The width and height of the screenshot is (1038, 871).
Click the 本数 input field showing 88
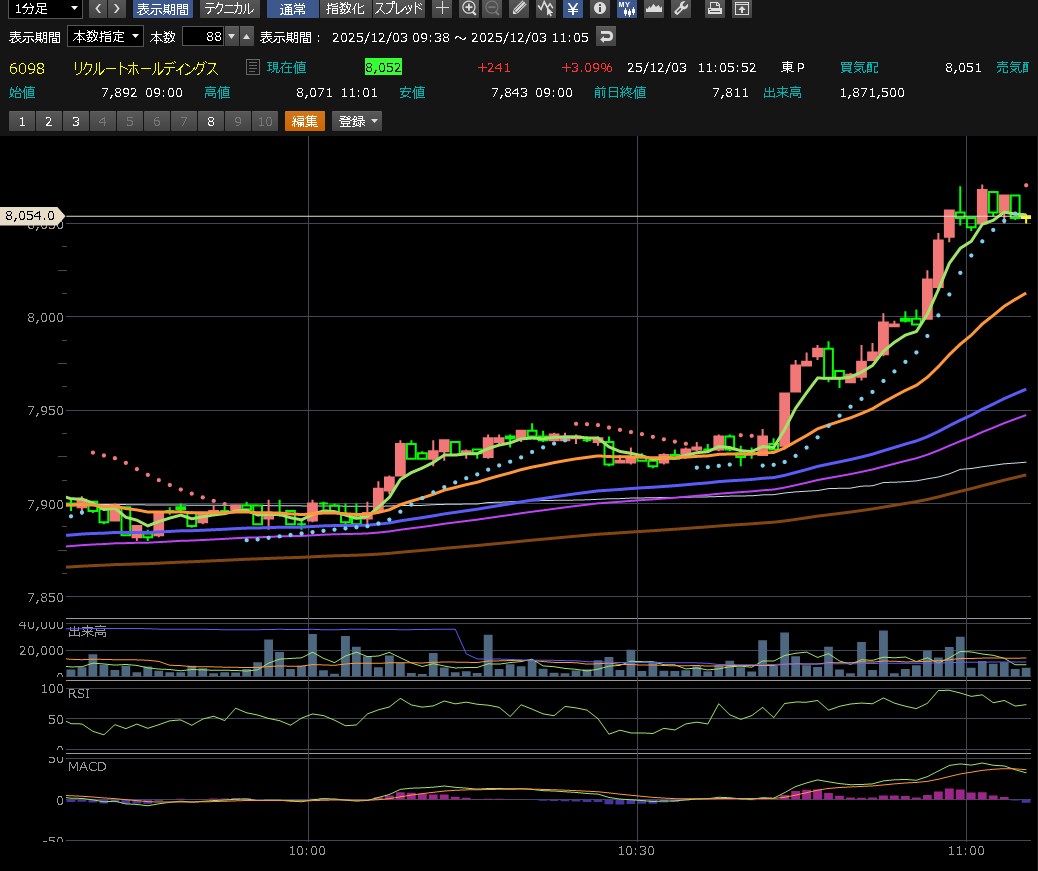point(203,37)
